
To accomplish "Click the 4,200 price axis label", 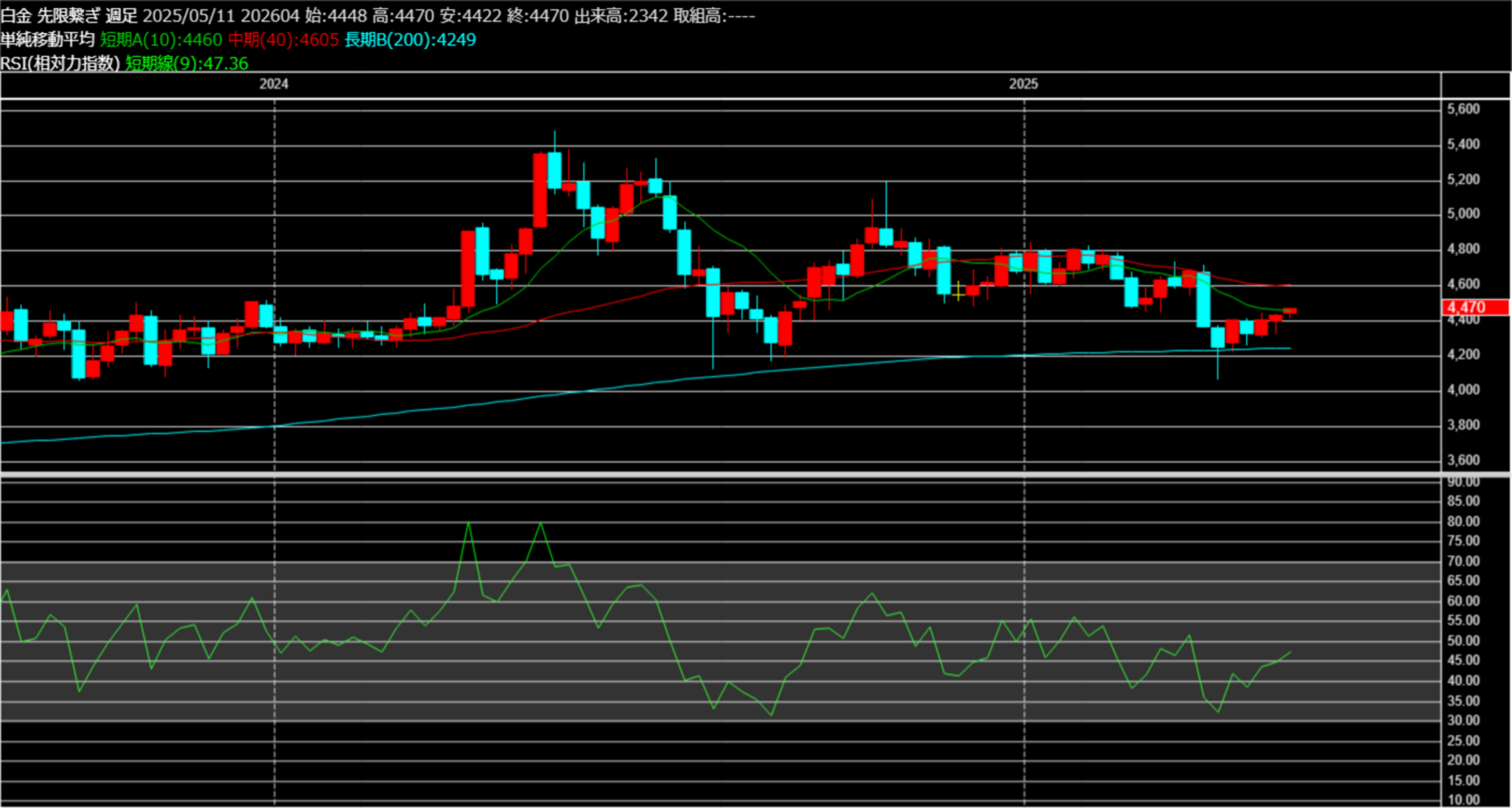I will (x=1464, y=354).
